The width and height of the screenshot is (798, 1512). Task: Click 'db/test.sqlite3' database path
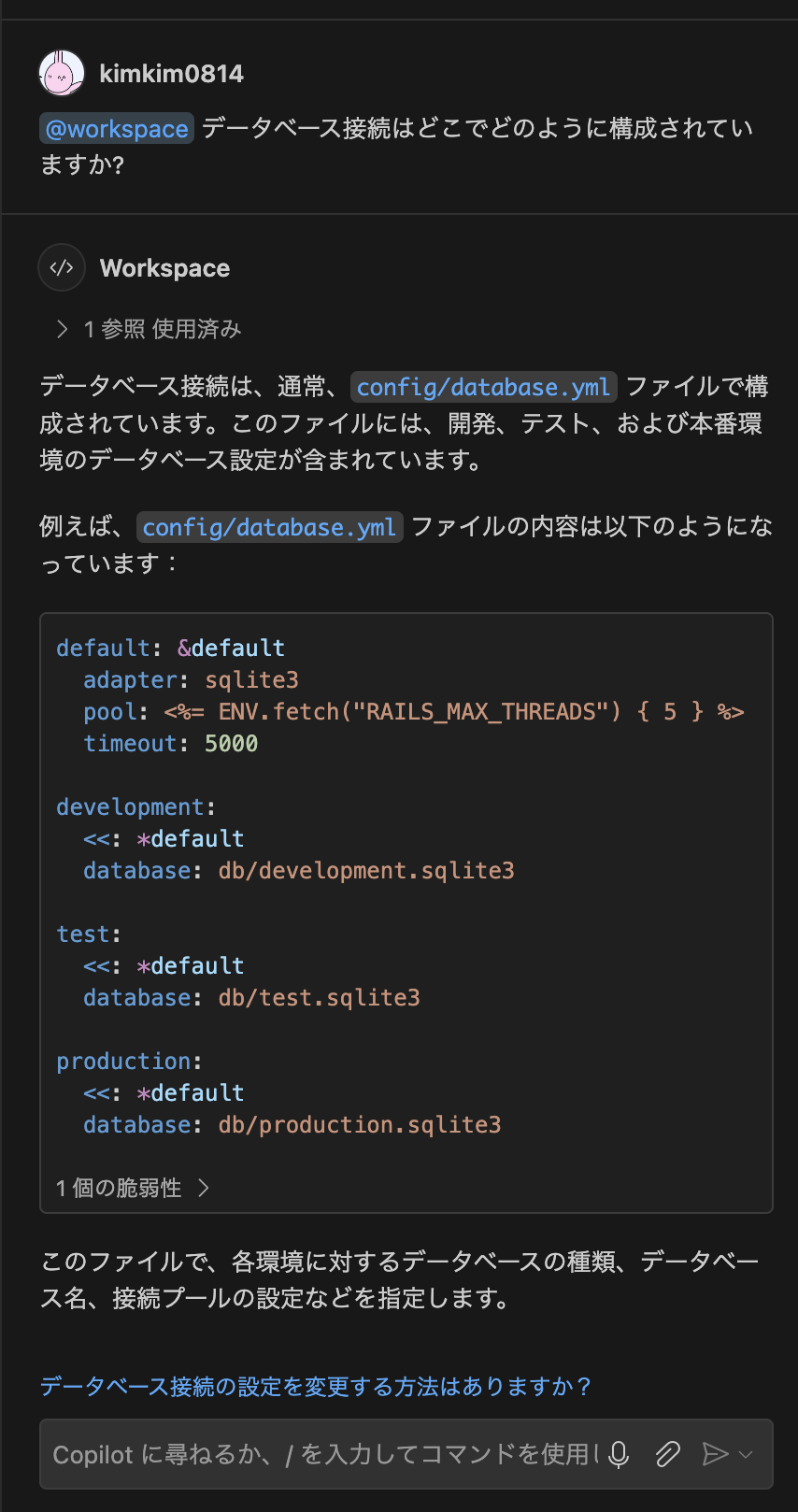320,998
